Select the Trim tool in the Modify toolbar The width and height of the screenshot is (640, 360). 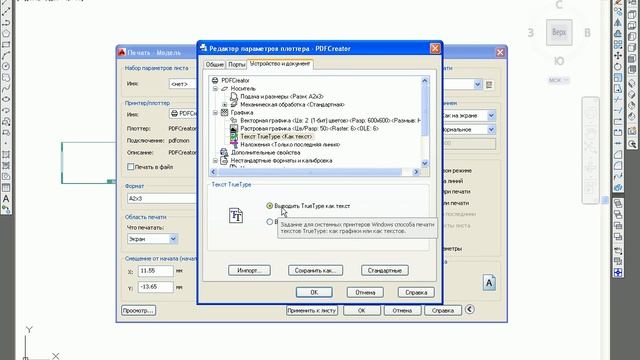618,100
